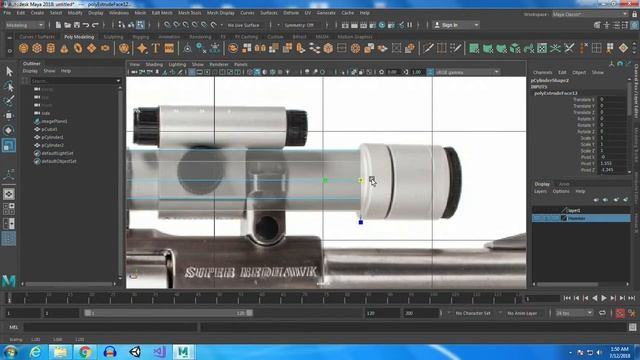Screen dimensions: 640x360
Task: Create polygon plane from shelf
Action: [91, 49]
